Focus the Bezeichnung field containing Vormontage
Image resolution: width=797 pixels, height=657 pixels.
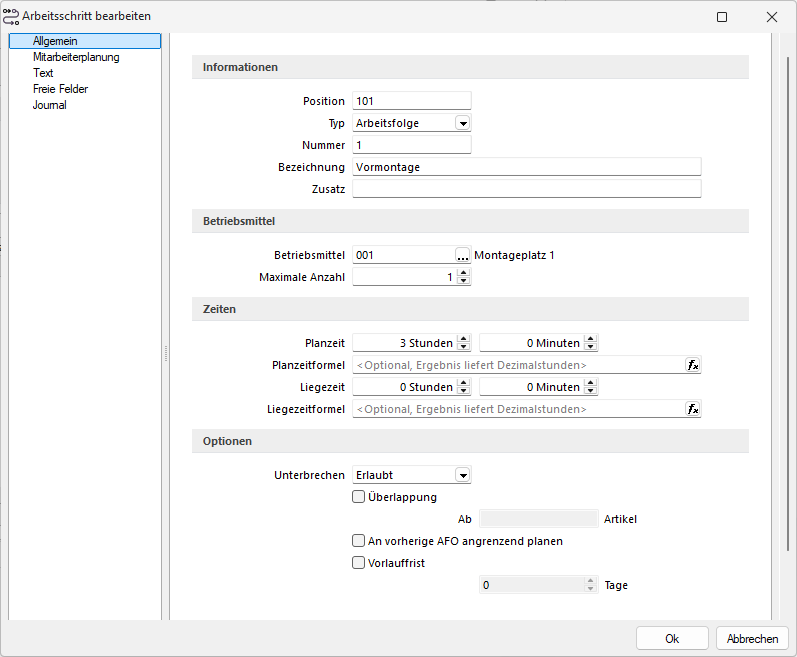tap(527, 167)
